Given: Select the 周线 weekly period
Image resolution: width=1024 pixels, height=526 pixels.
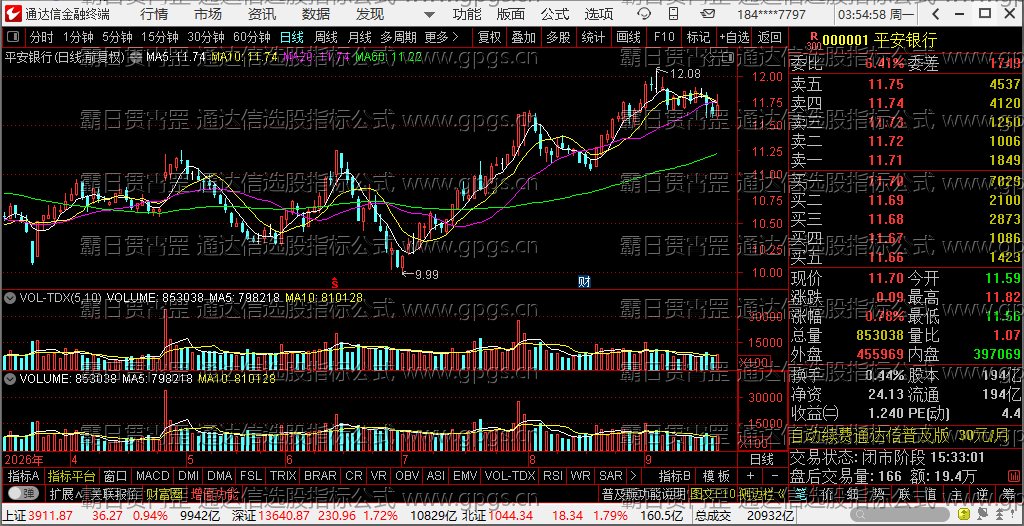Looking at the screenshot, I should pos(326,37).
